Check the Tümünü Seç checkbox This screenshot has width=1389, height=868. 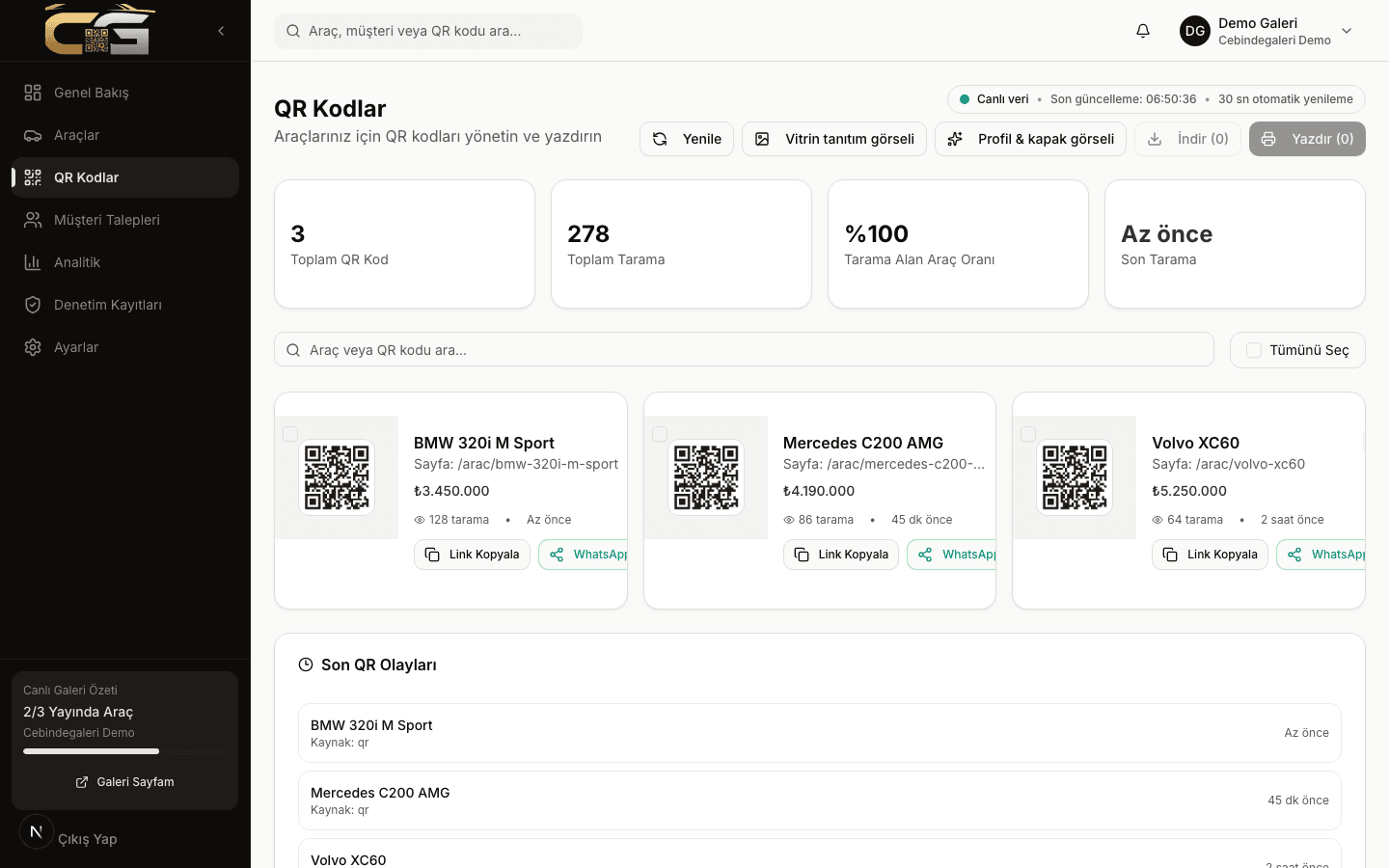tap(1254, 350)
